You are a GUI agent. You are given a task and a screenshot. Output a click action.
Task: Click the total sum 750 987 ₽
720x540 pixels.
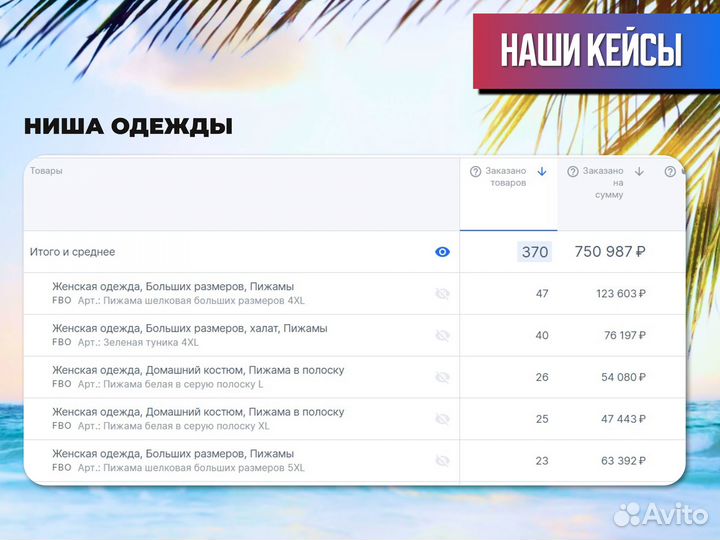(610, 252)
